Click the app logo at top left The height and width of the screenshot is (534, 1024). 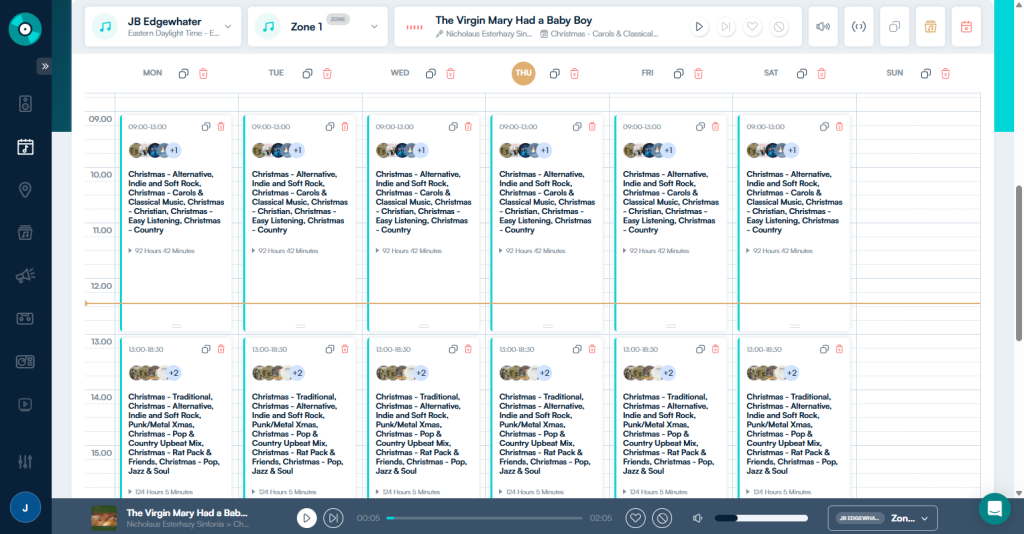pos(25,29)
